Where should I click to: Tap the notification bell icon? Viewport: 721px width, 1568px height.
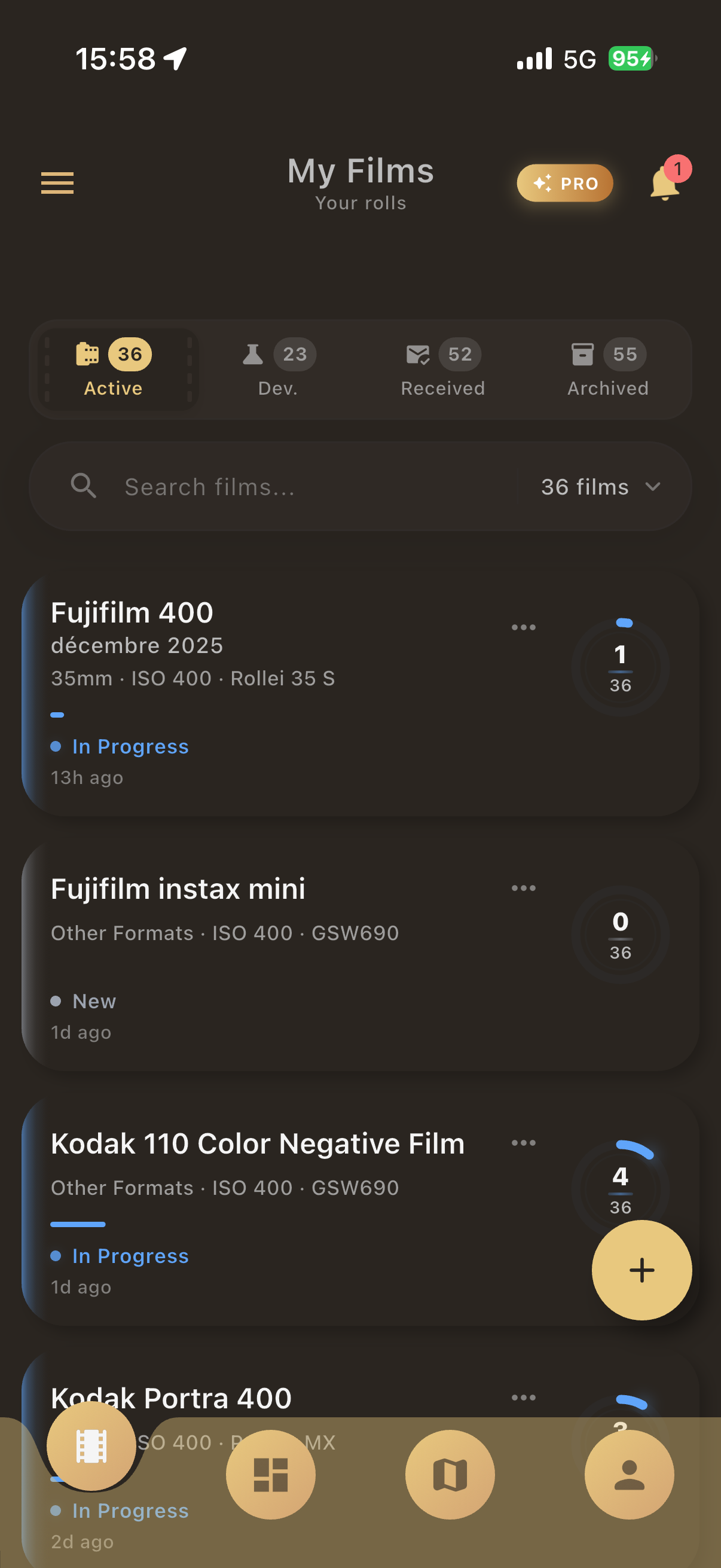(x=665, y=183)
